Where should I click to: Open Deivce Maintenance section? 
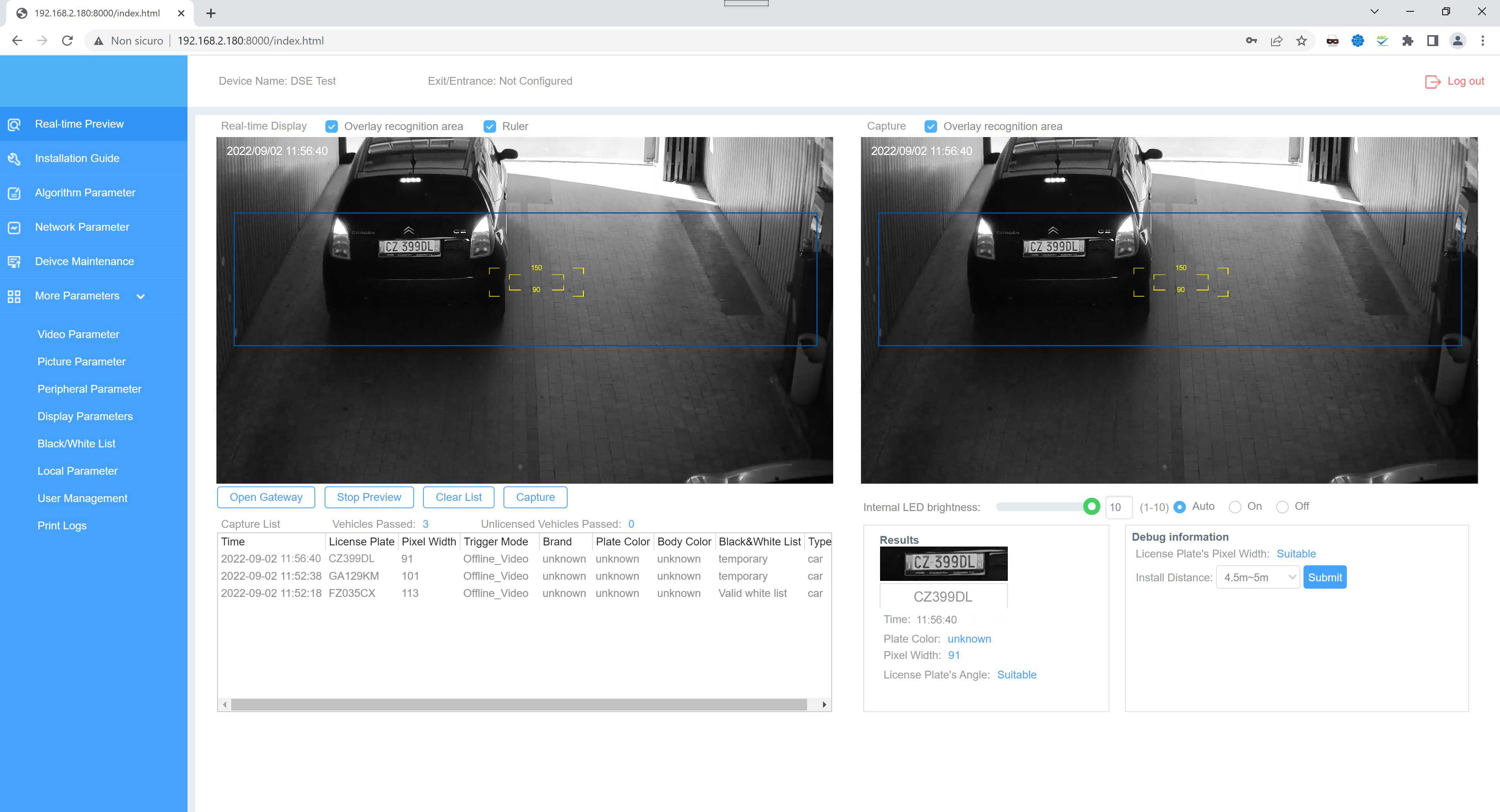[84, 261]
